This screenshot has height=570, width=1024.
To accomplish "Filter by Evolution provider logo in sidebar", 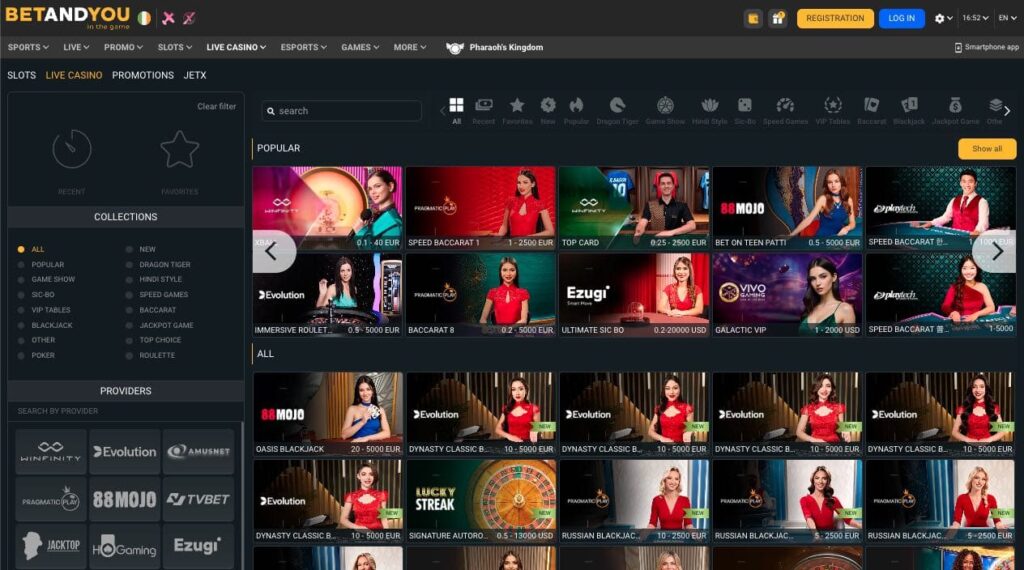I will [x=125, y=451].
